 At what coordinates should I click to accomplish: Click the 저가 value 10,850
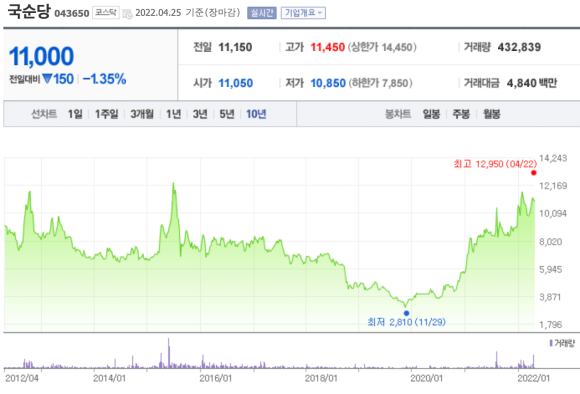click(x=328, y=83)
